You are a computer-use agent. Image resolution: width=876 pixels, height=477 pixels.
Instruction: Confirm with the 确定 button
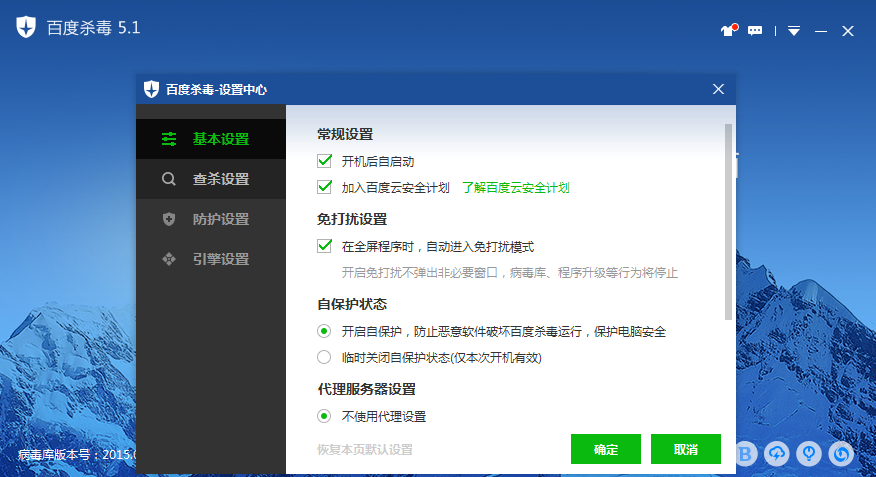(x=606, y=449)
